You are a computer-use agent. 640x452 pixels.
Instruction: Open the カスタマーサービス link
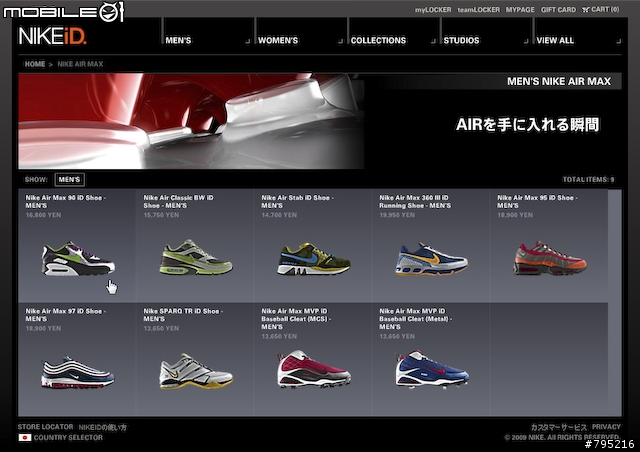click(x=559, y=428)
